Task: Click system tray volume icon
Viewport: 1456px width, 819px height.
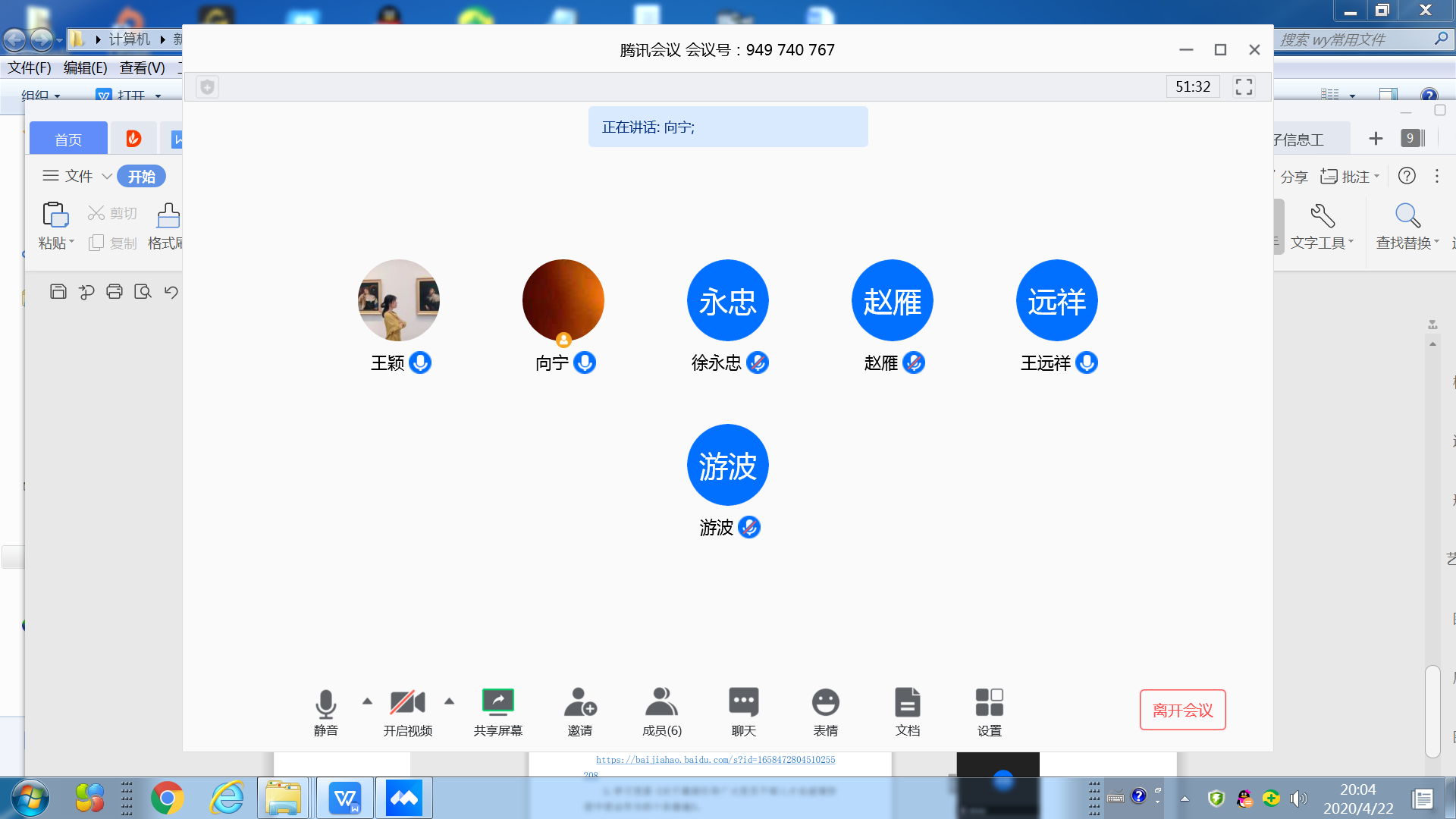Action: tap(1298, 798)
